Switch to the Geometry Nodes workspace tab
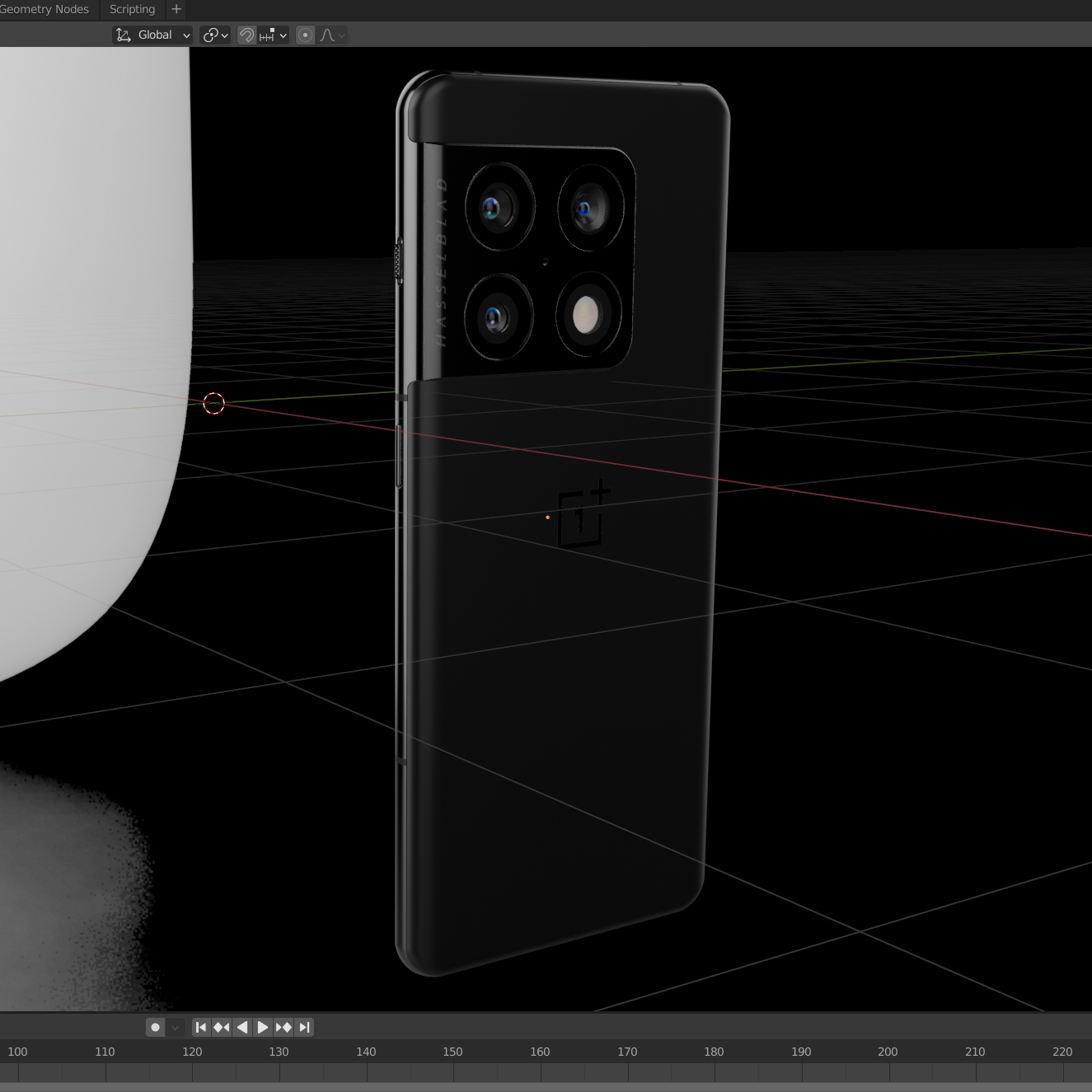 click(x=44, y=9)
